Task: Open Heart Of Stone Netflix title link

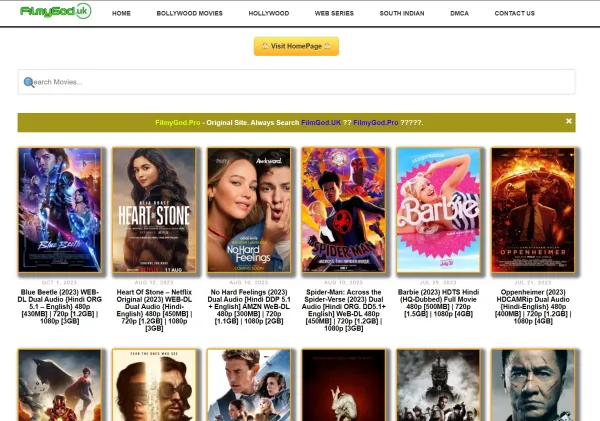Action: 154,310
